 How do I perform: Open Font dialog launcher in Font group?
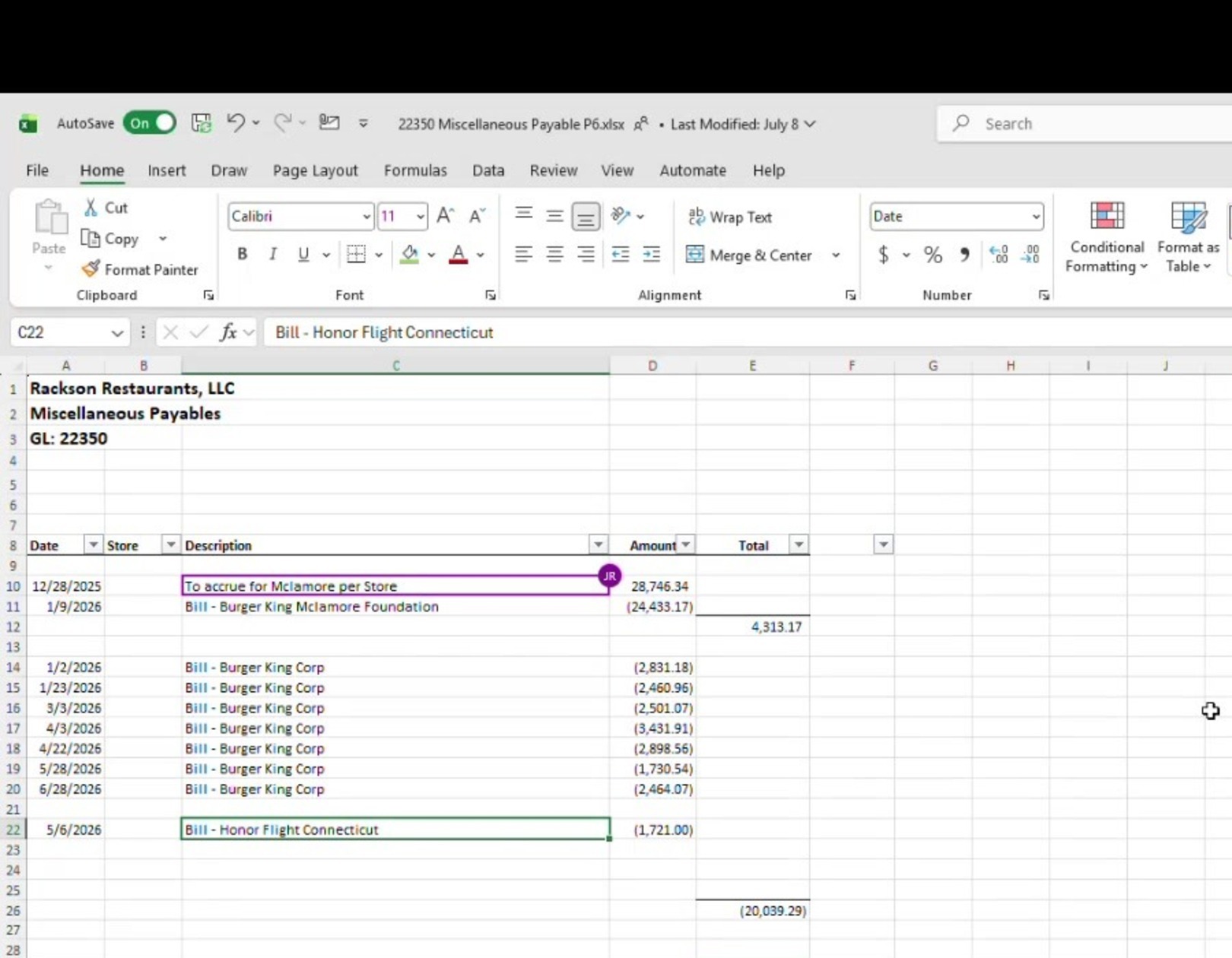pyautogui.click(x=491, y=295)
